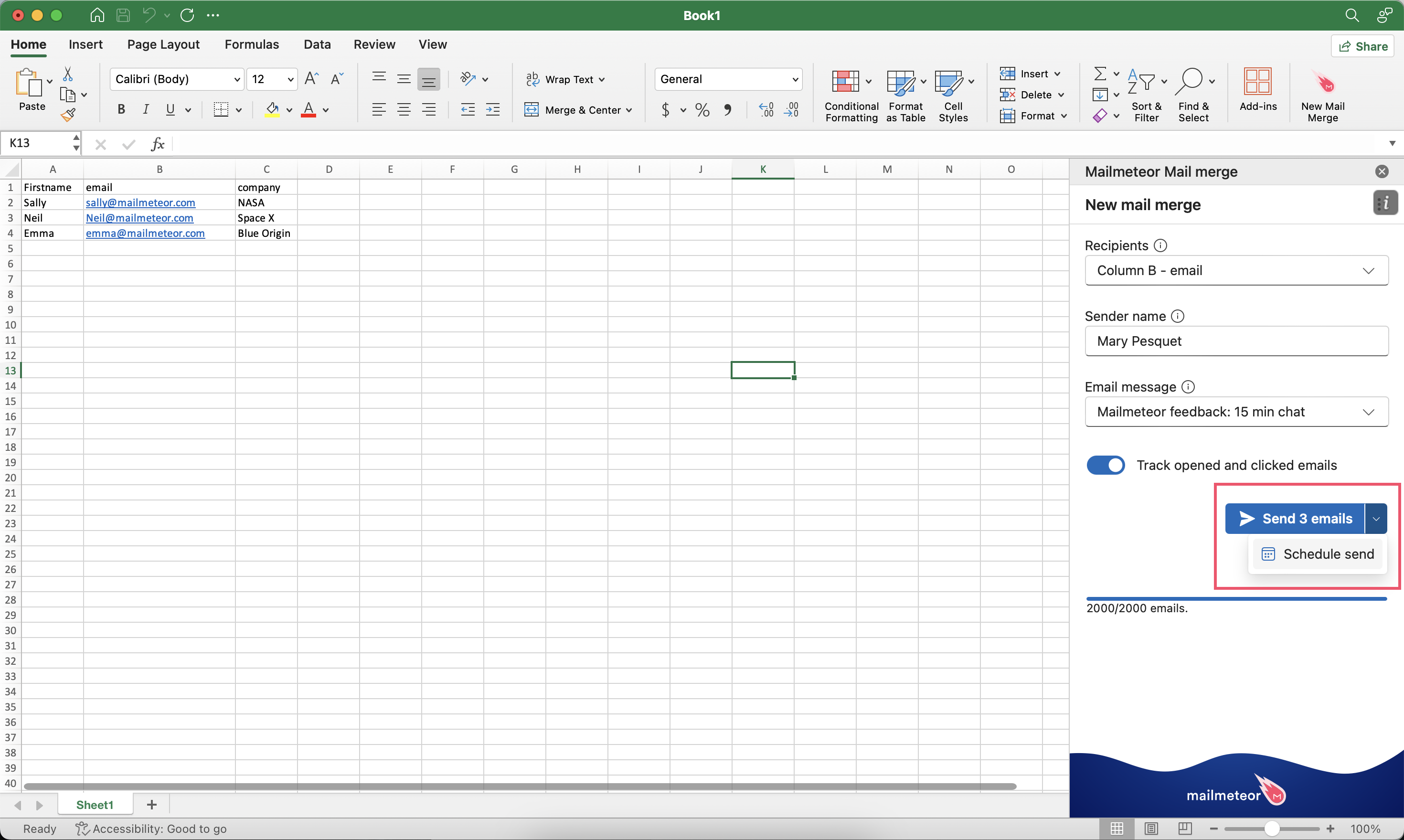Enable bold formatting on selected cell

[x=119, y=109]
